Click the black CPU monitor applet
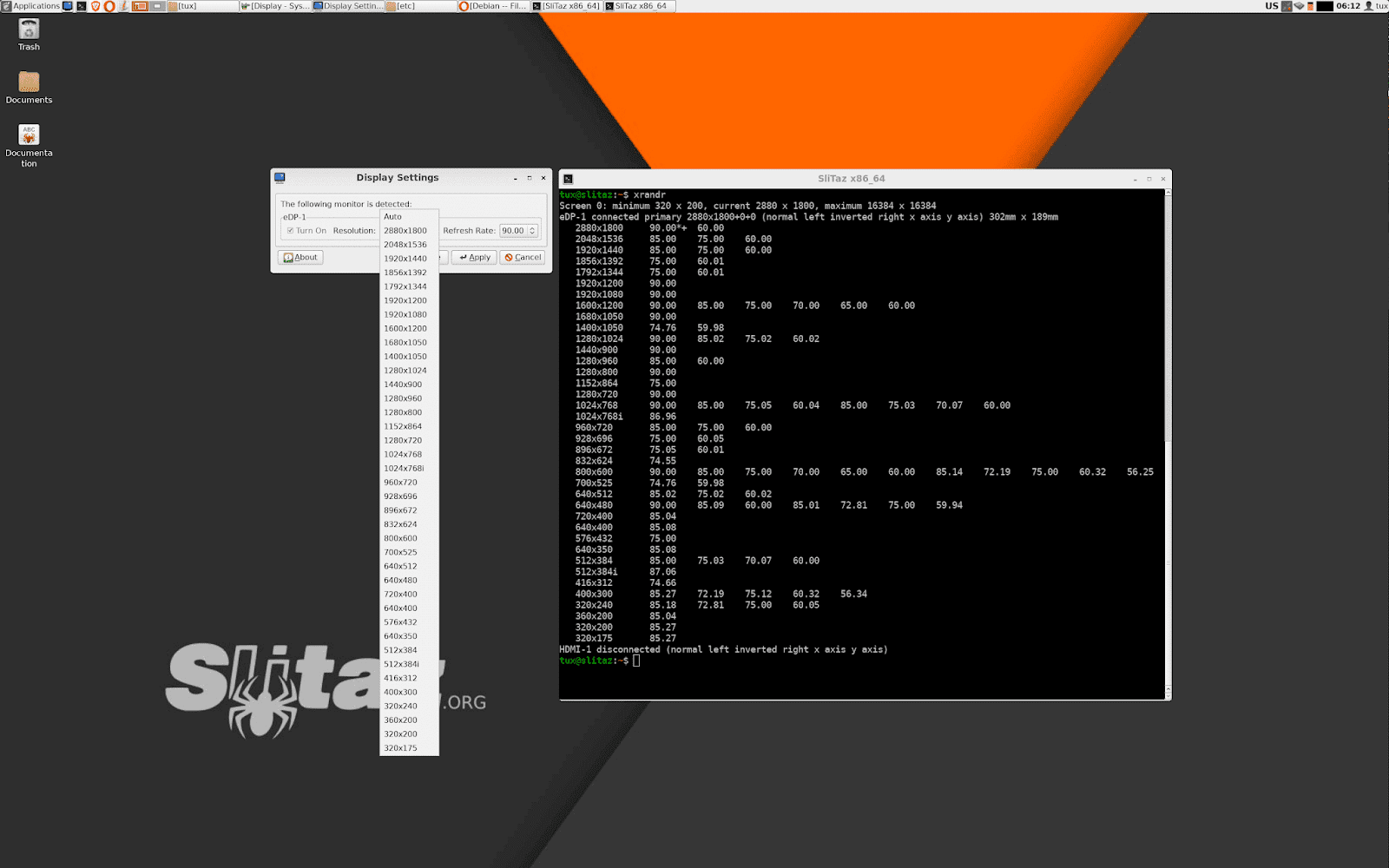Screen dimensions: 1389x868 click(x=1325, y=6)
